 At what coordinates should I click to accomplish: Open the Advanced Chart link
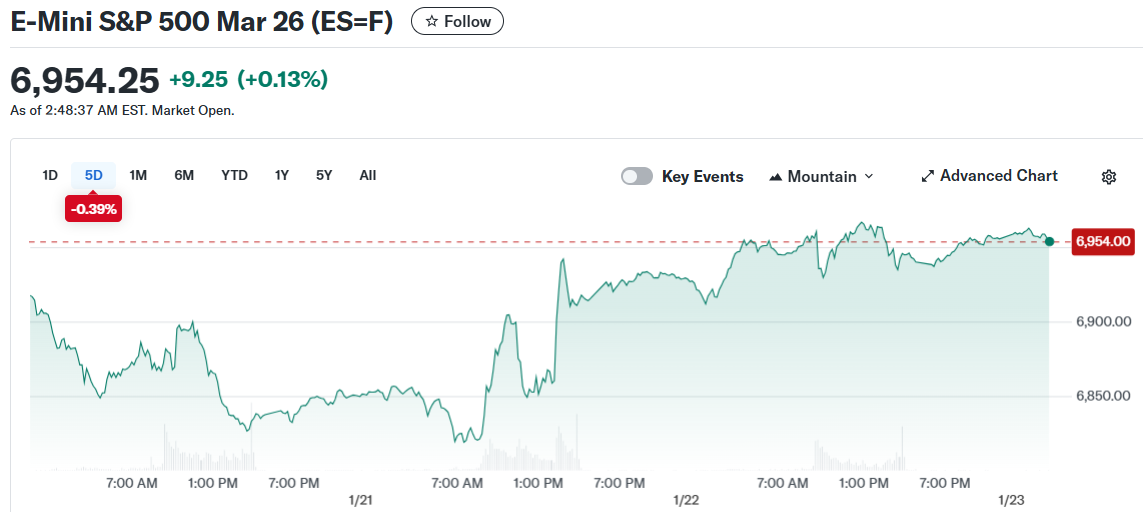(x=998, y=176)
